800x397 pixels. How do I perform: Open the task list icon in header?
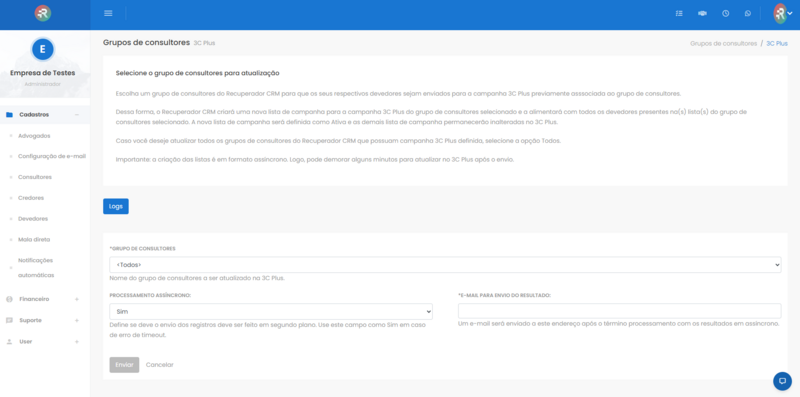coord(679,13)
